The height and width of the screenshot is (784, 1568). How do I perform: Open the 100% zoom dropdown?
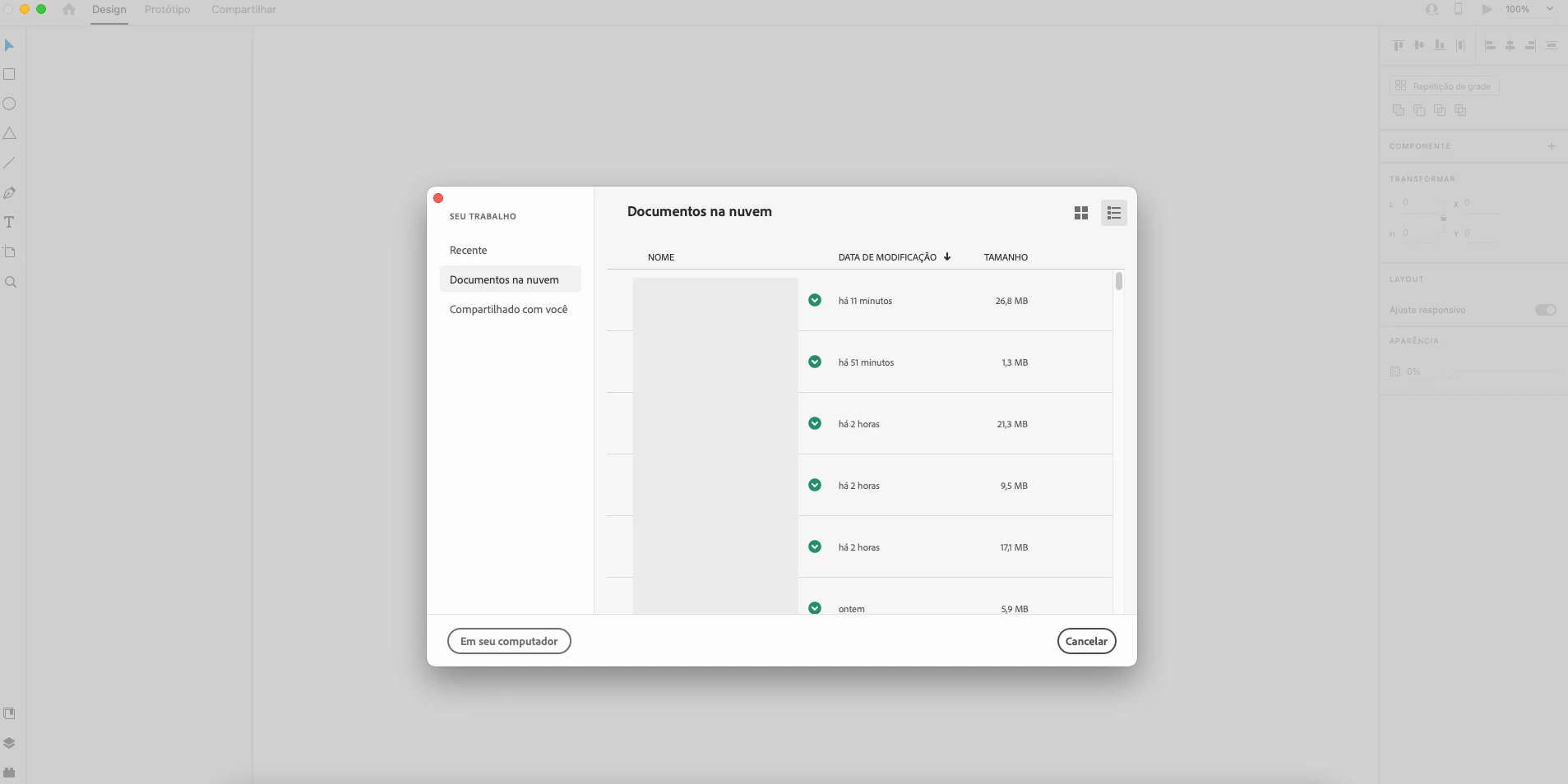[1550, 9]
